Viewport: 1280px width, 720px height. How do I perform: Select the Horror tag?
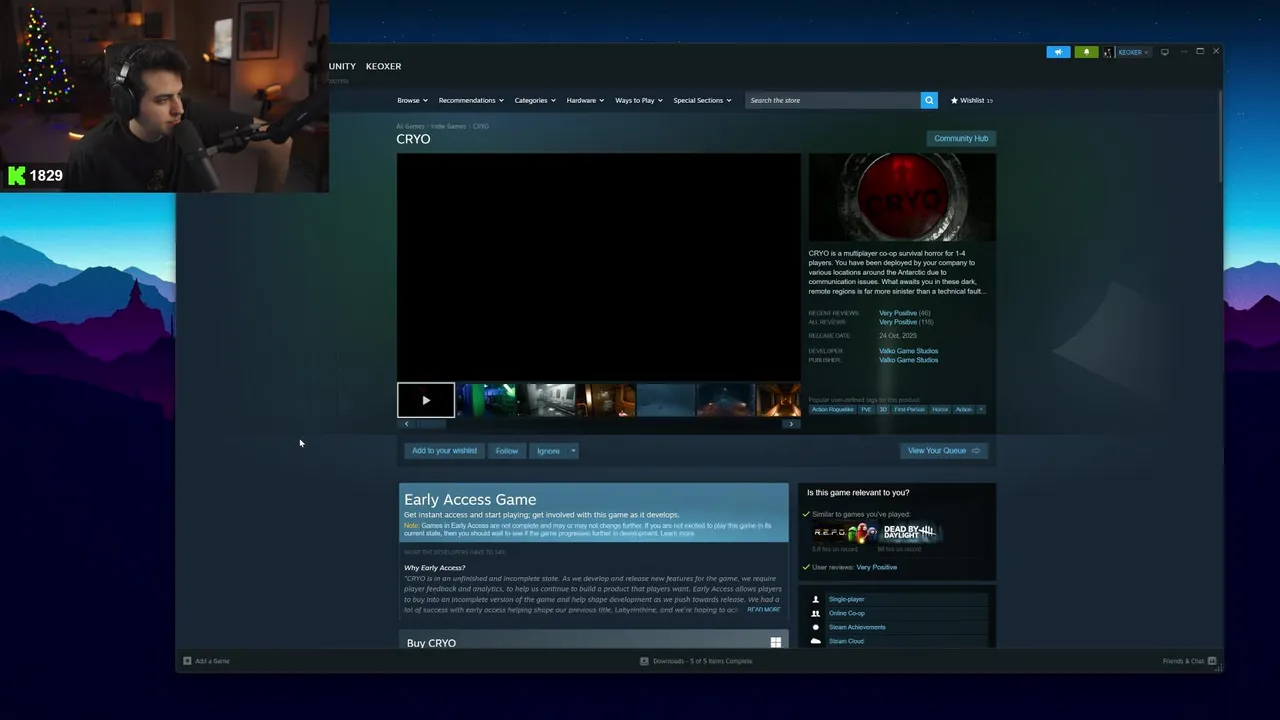coord(940,409)
